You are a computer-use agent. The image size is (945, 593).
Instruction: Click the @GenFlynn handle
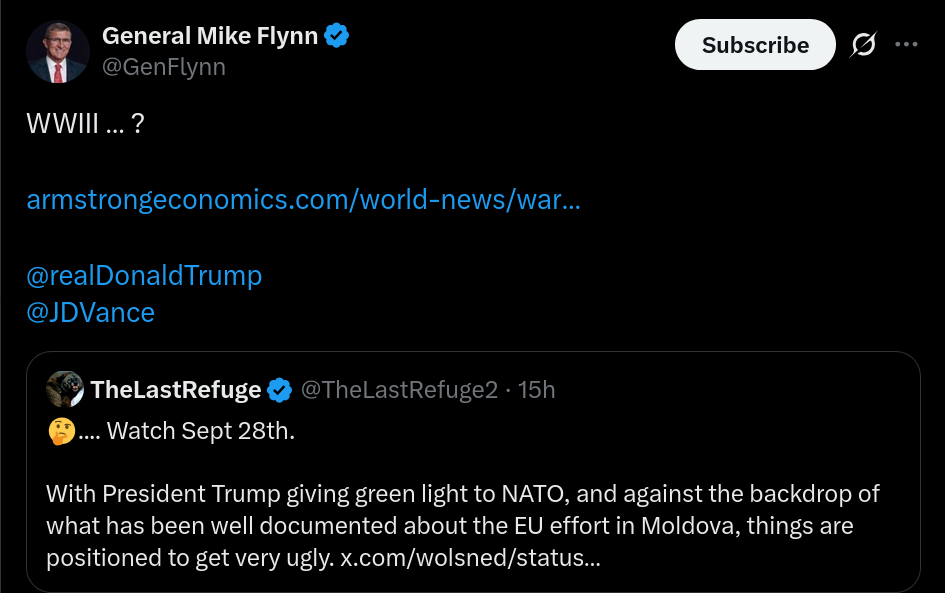coord(164,67)
